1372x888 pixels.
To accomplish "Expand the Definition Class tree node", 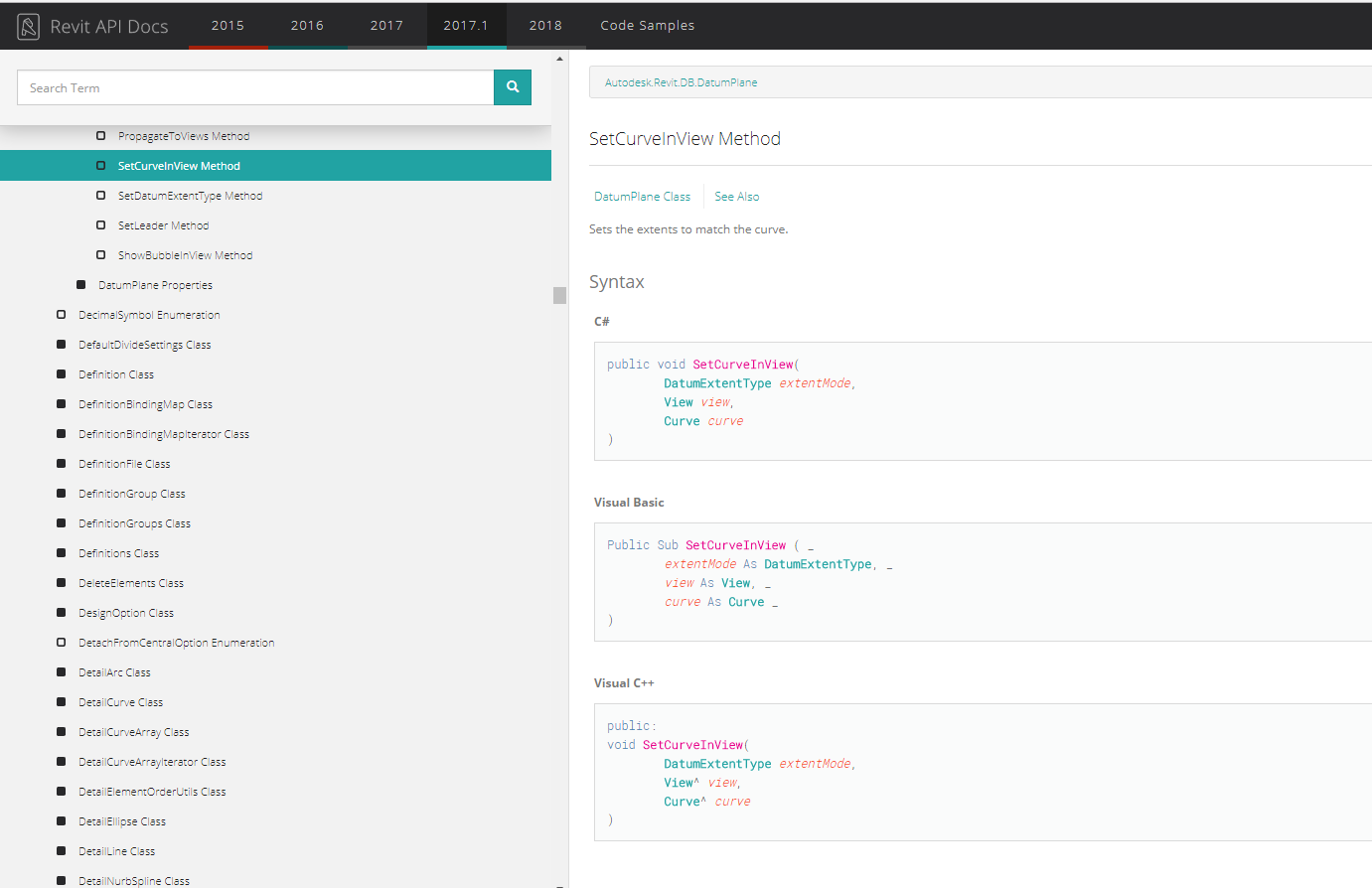I will pyautogui.click(x=62, y=374).
